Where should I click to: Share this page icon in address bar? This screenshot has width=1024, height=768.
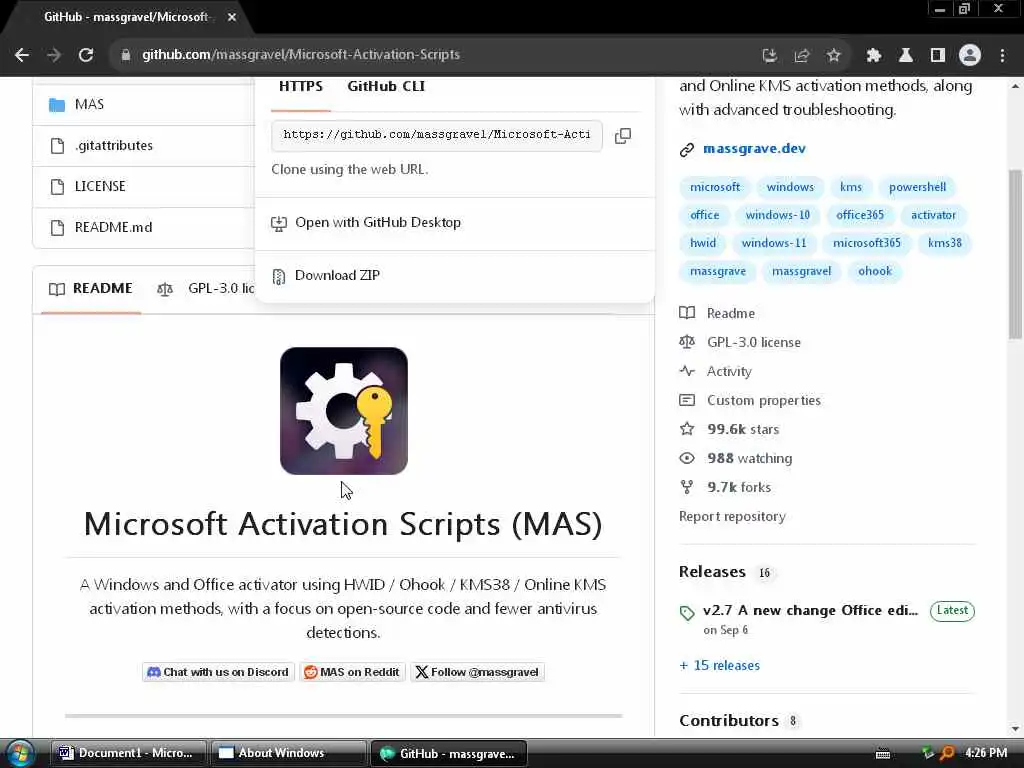(801, 56)
